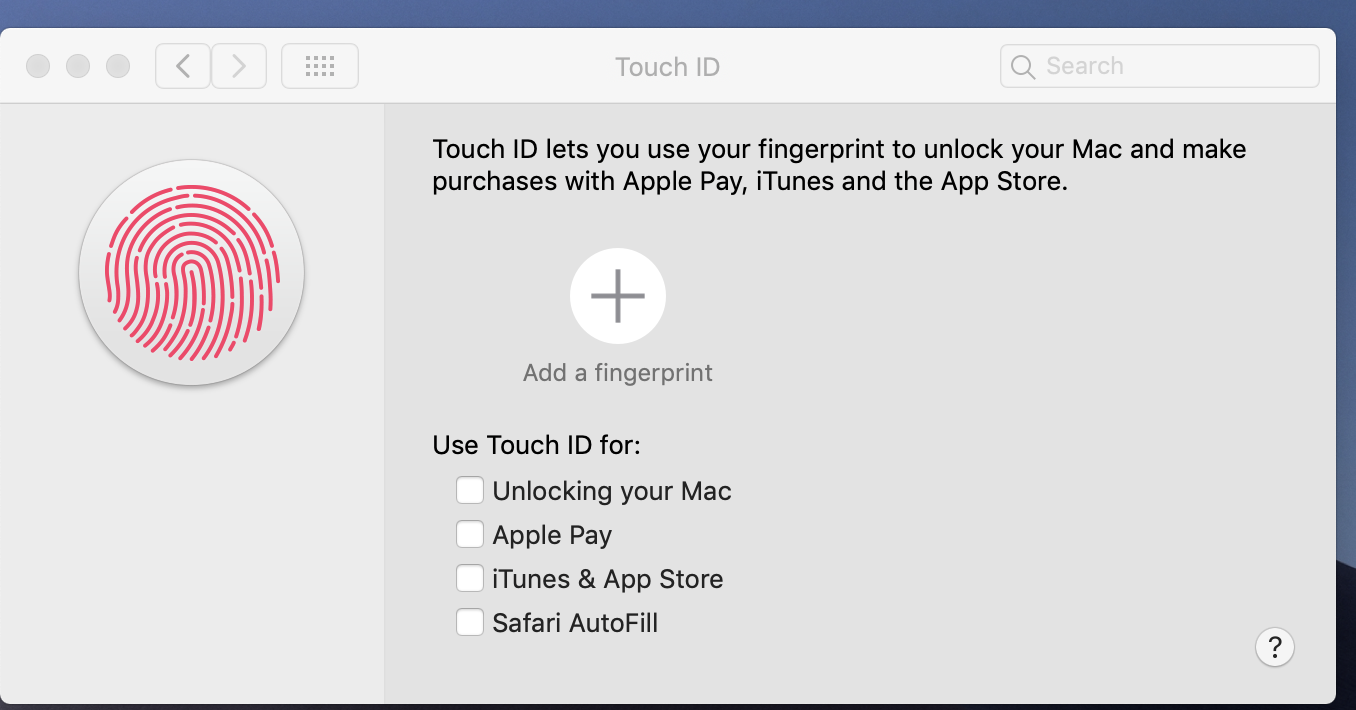1356x710 pixels.
Task: Click the "Use Touch ID for:" heading
Action: pyautogui.click(x=536, y=445)
